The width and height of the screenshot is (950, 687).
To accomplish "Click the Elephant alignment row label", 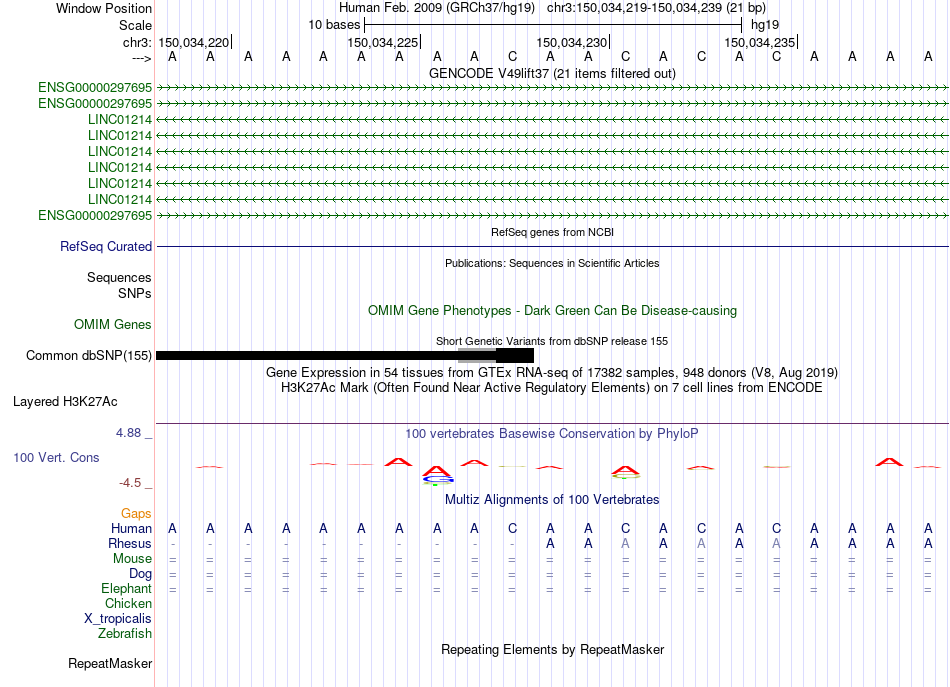I will 126,589.
